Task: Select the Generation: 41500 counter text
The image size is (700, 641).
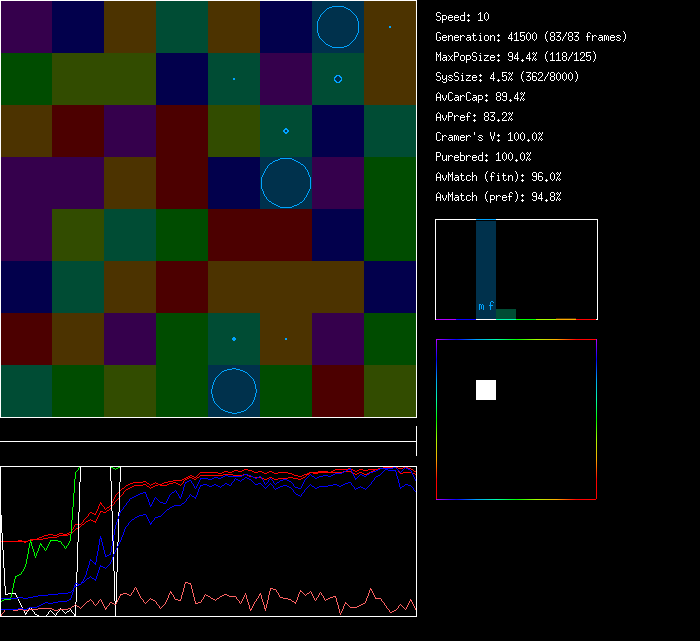Action: pos(531,37)
